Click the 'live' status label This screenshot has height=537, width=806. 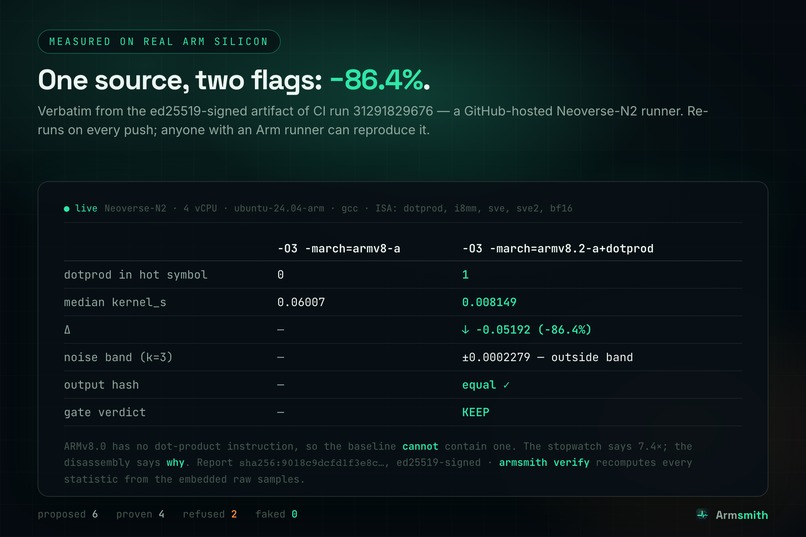(x=86, y=208)
